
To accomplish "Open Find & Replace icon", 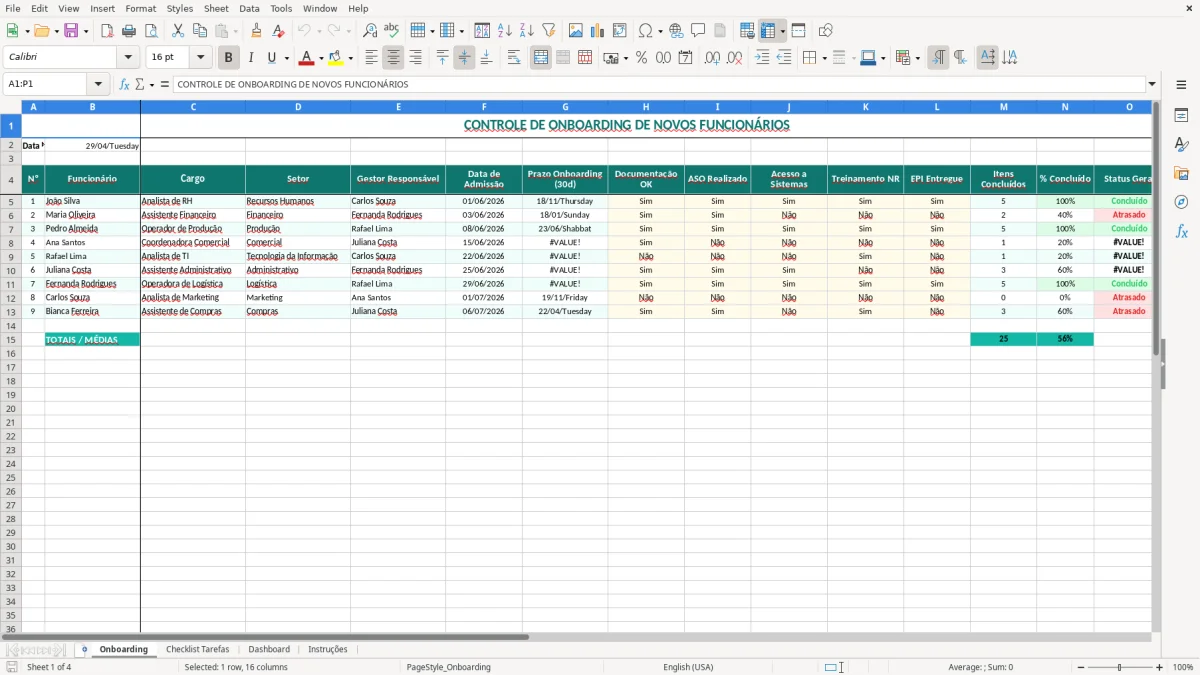I will 370,31.
